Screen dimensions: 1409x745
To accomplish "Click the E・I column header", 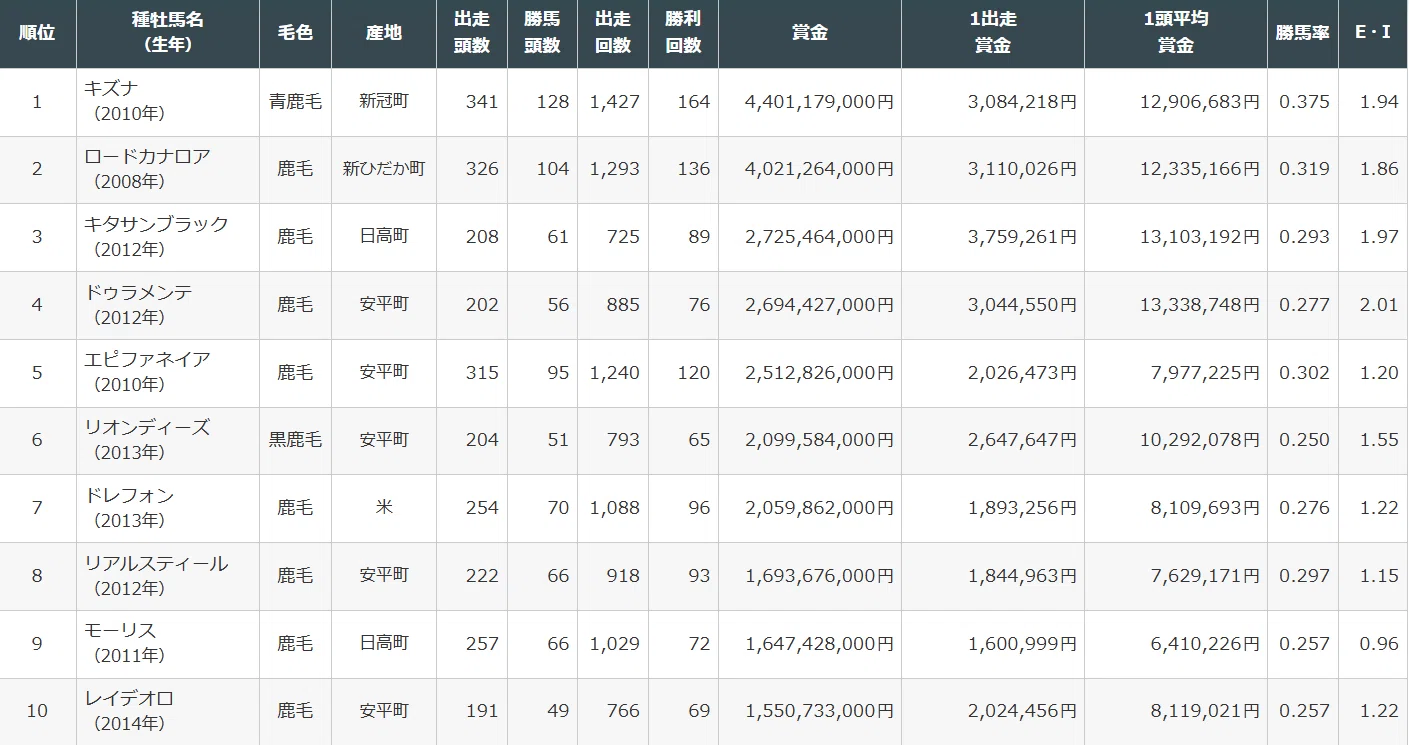I will 1374,33.
